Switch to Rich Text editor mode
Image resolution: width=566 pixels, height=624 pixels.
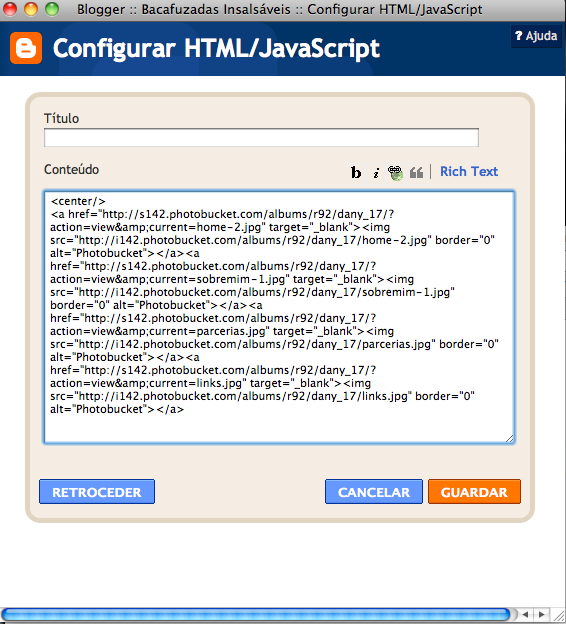coord(468,172)
